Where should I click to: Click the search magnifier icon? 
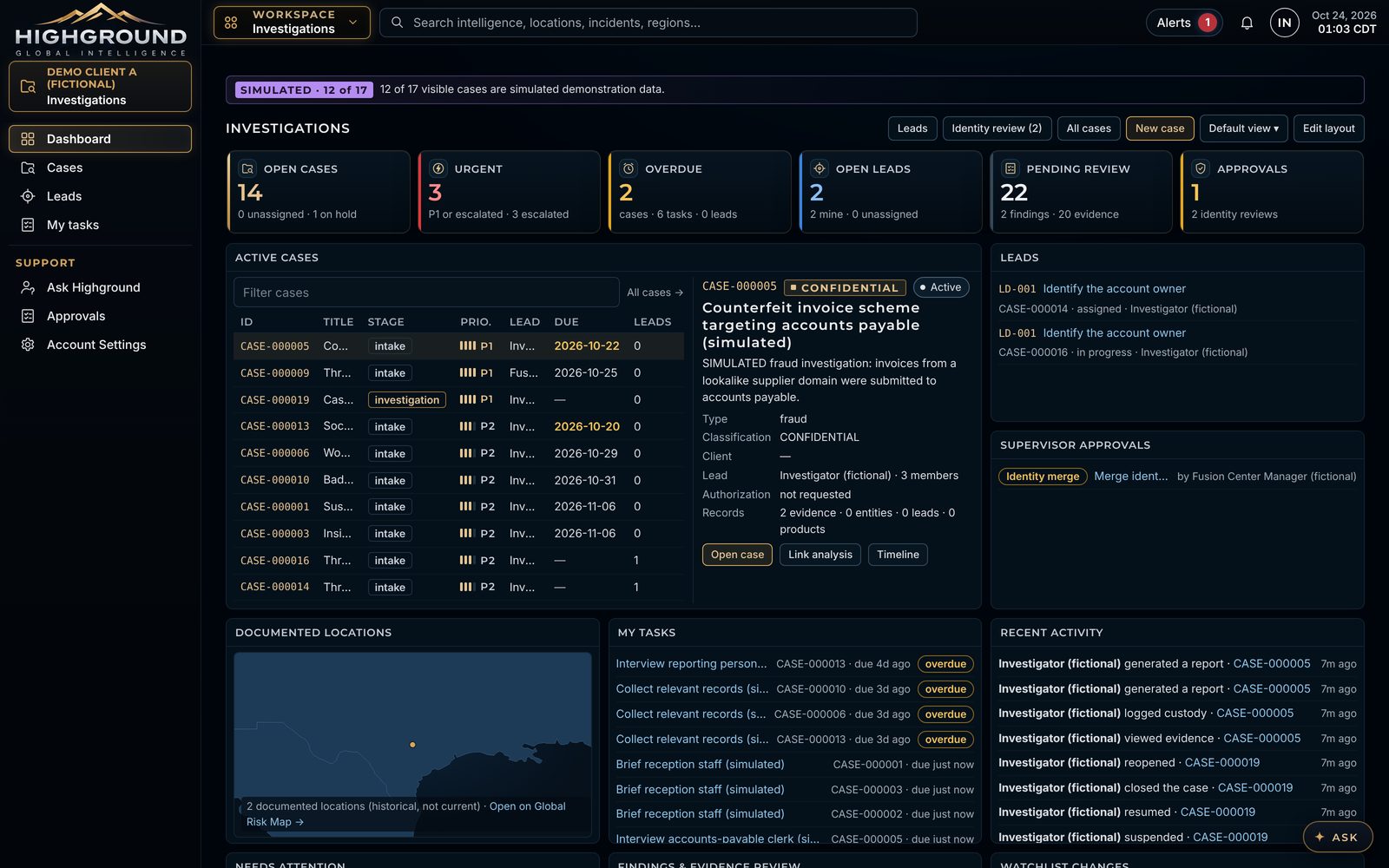[x=397, y=23]
